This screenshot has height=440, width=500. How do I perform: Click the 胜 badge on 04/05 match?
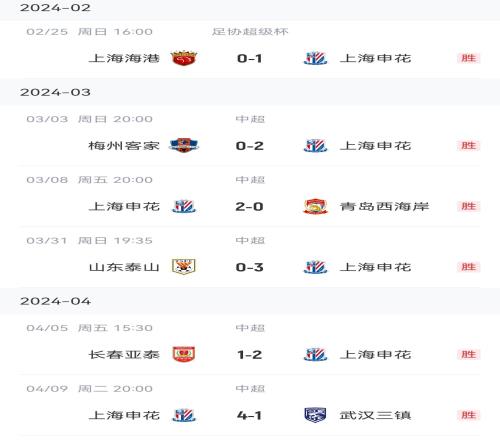[x=468, y=354]
